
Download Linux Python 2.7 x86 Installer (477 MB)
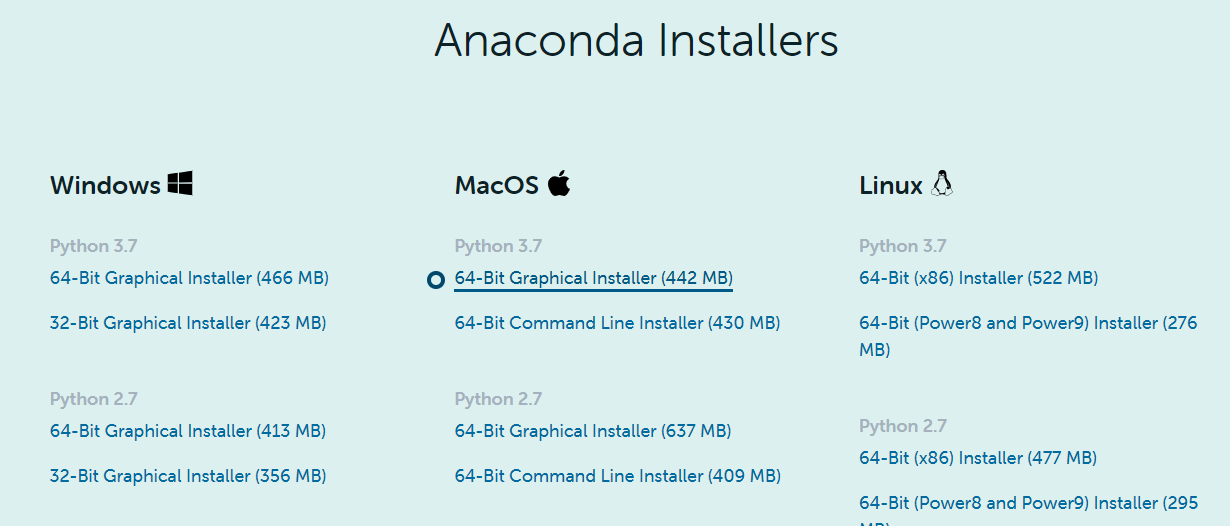[x=978, y=458]
